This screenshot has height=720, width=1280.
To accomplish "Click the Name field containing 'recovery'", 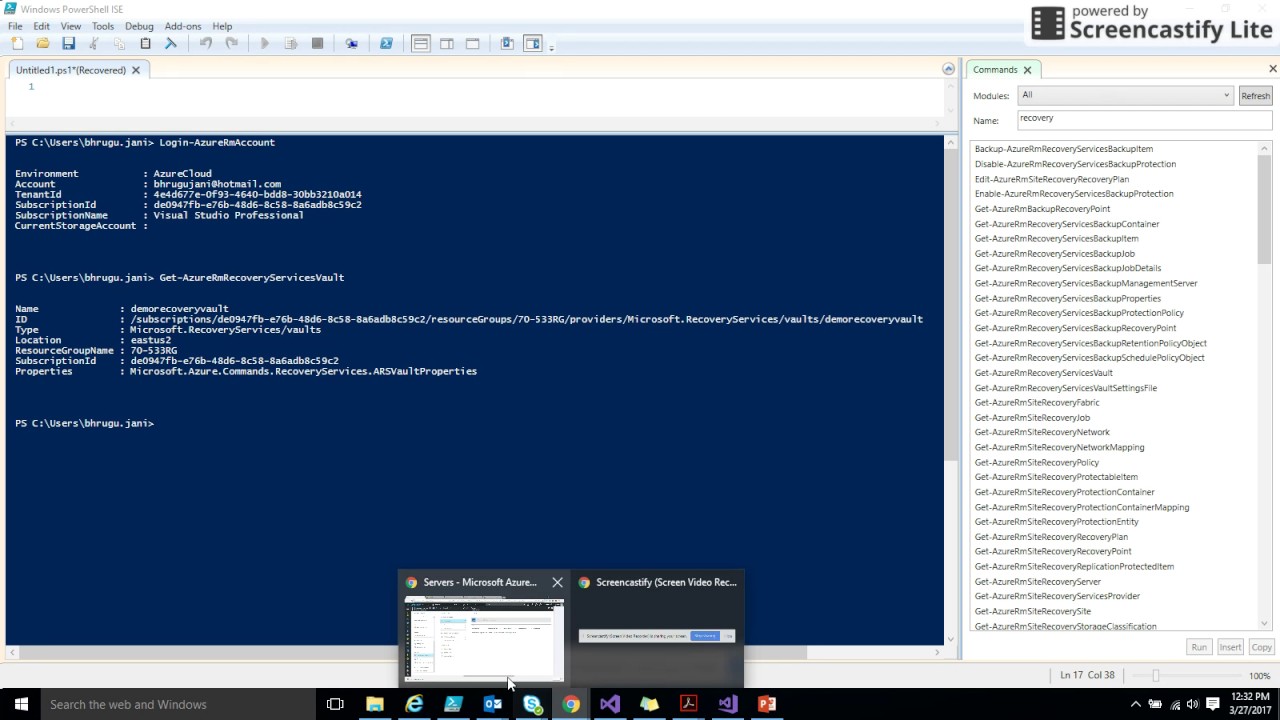I will (1144, 120).
